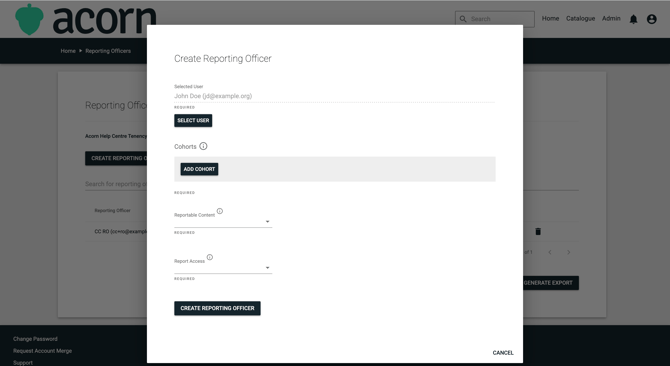Show the Reportable Content info icon

[220, 211]
